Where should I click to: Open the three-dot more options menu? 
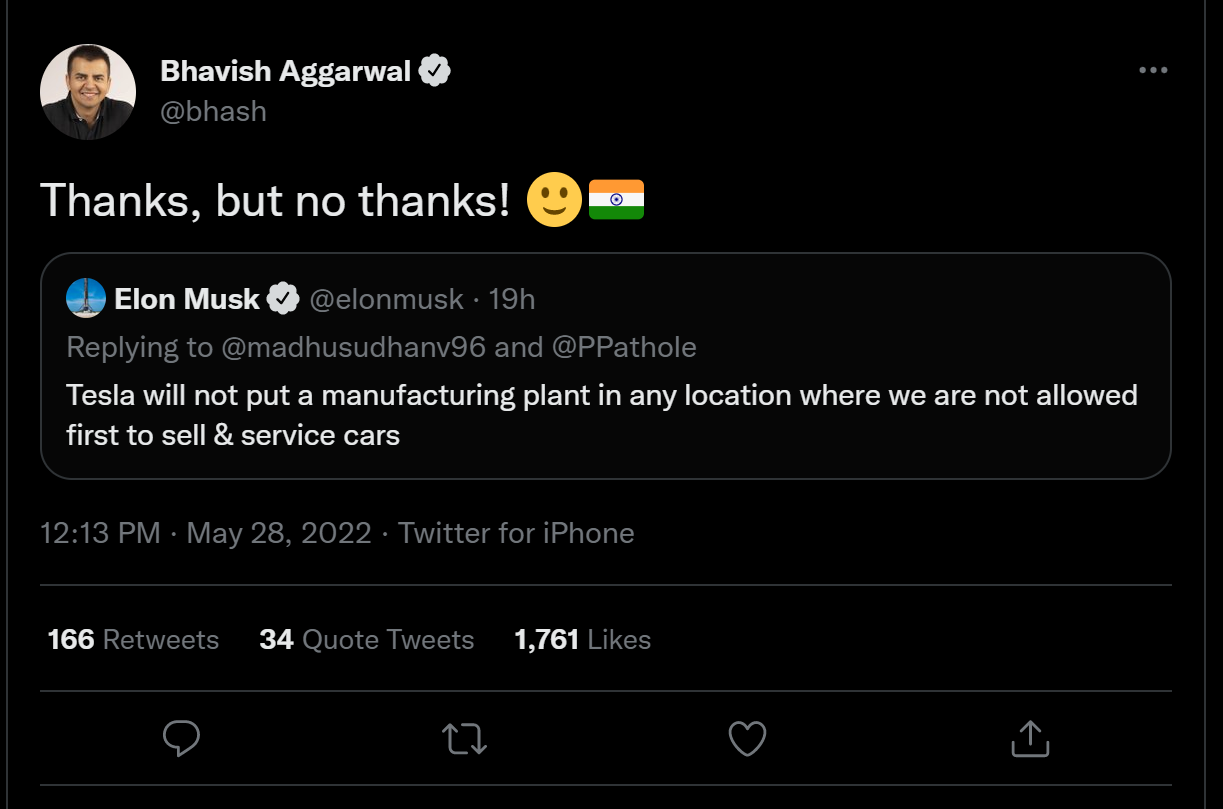pyautogui.click(x=1153, y=70)
